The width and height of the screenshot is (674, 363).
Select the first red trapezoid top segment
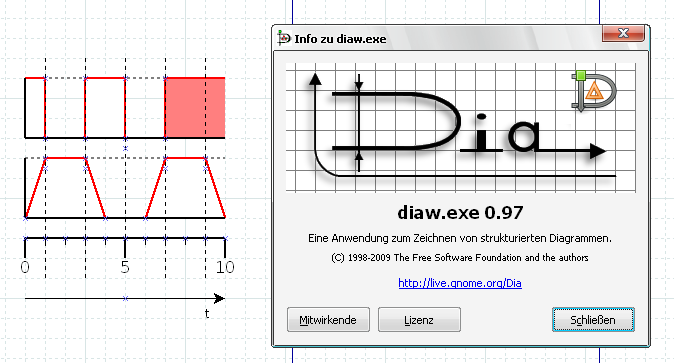(x=65, y=158)
